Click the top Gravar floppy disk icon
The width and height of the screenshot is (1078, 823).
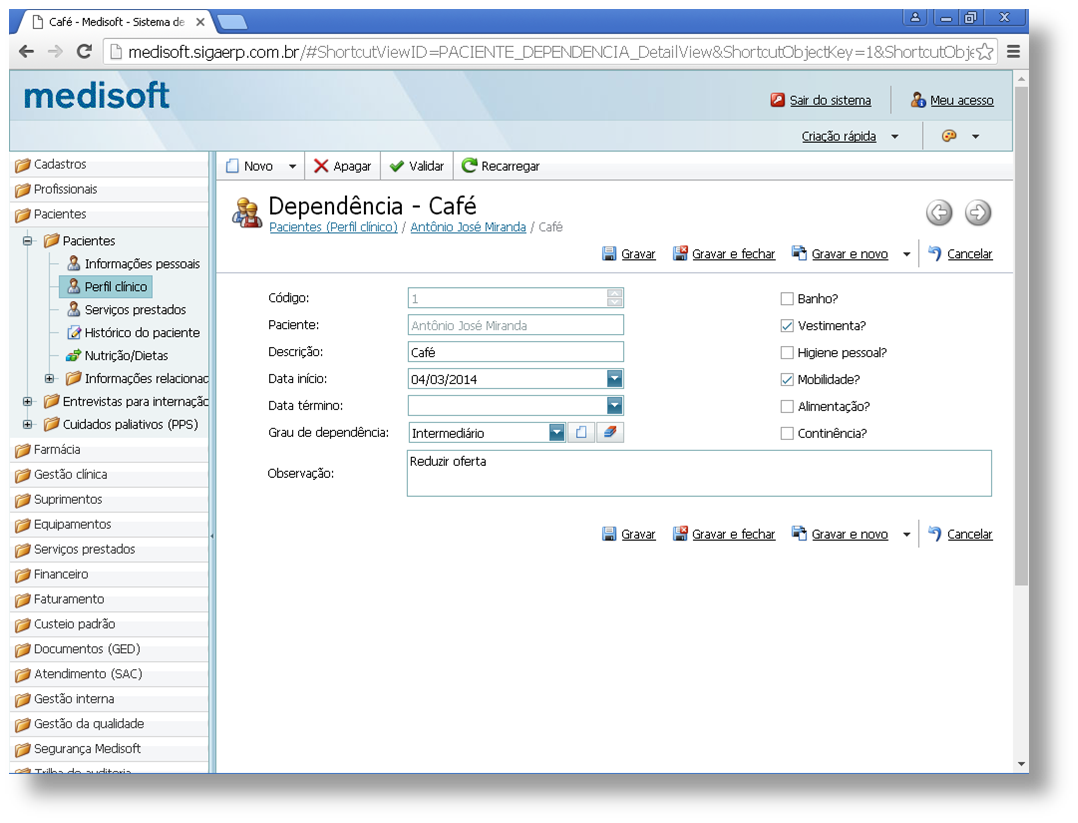[x=609, y=254]
